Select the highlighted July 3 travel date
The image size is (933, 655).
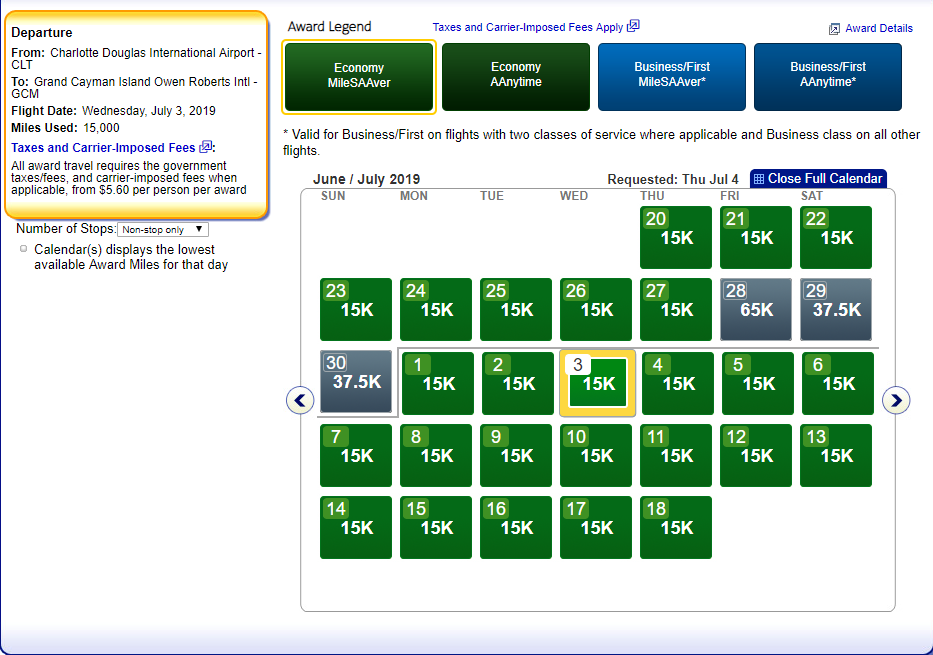(x=595, y=383)
